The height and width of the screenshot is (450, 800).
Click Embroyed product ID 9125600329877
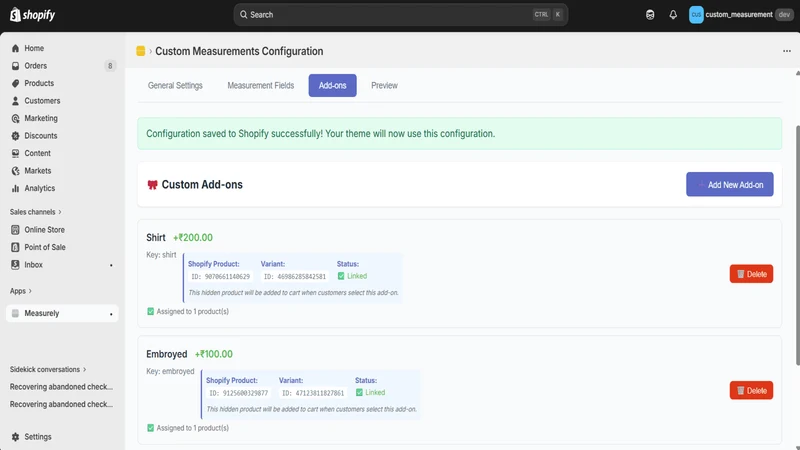point(238,393)
